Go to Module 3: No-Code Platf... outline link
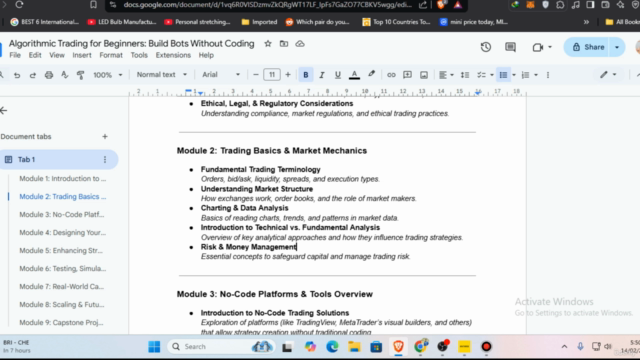 click(x=62, y=214)
